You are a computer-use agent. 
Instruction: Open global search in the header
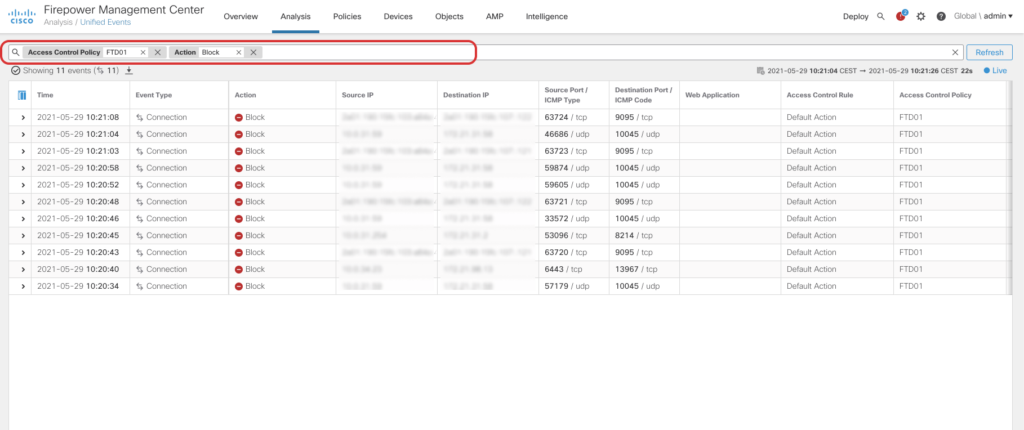pyautogui.click(x=880, y=16)
